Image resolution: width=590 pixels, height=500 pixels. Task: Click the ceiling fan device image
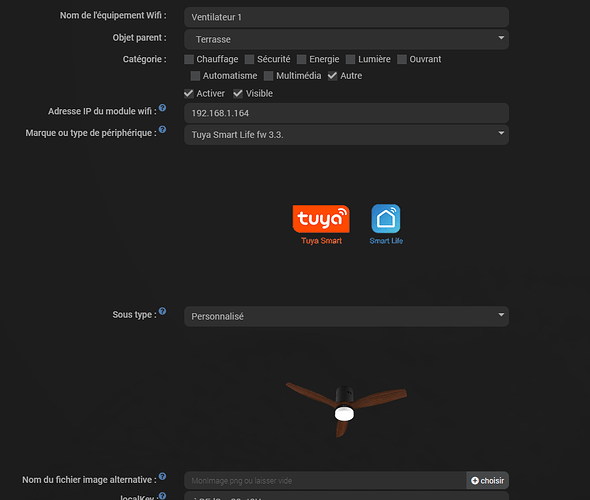(x=346, y=409)
